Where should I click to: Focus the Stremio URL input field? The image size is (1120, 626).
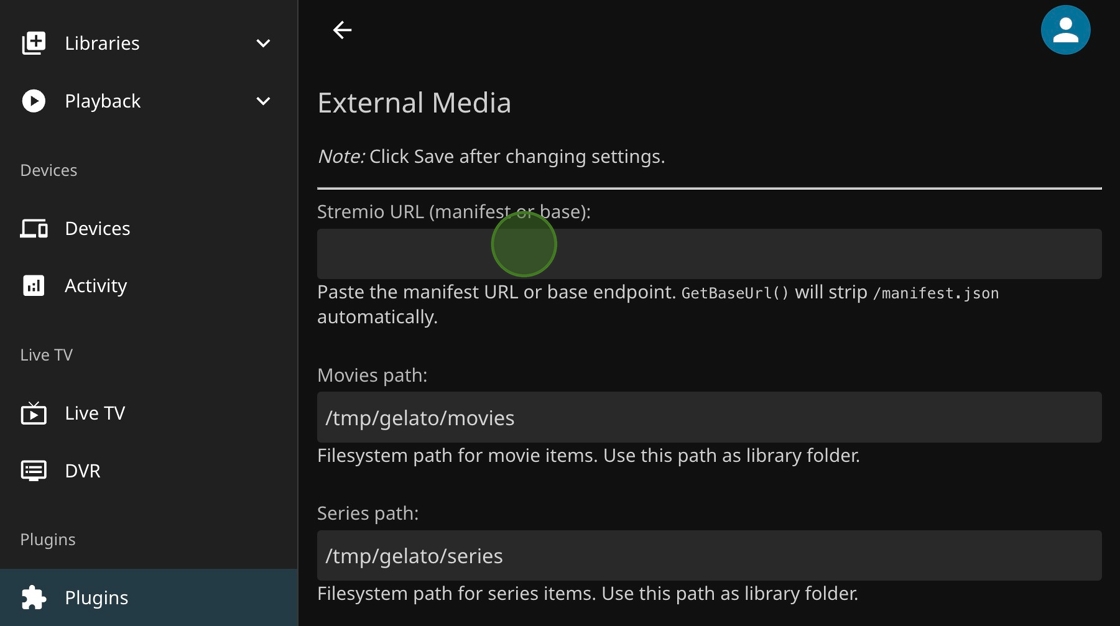[709, 254]
